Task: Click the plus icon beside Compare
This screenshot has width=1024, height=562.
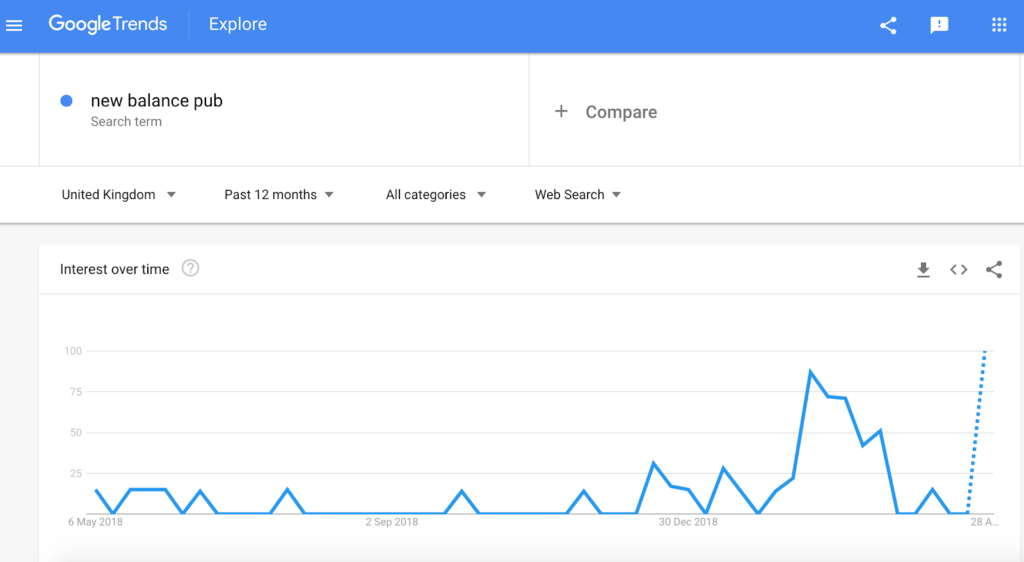Action: pos(561,112)
